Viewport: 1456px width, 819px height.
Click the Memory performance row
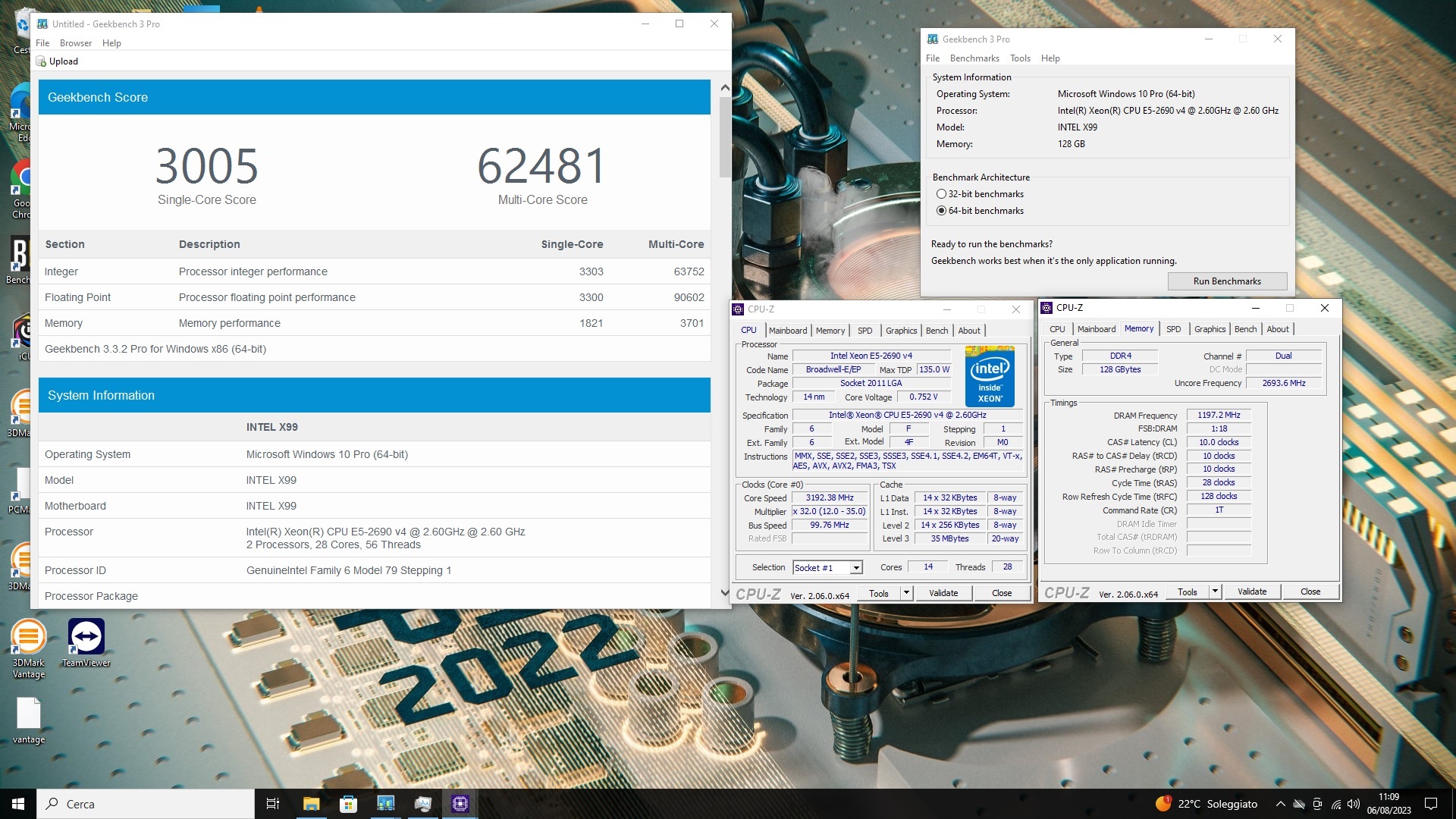point(375,323)
